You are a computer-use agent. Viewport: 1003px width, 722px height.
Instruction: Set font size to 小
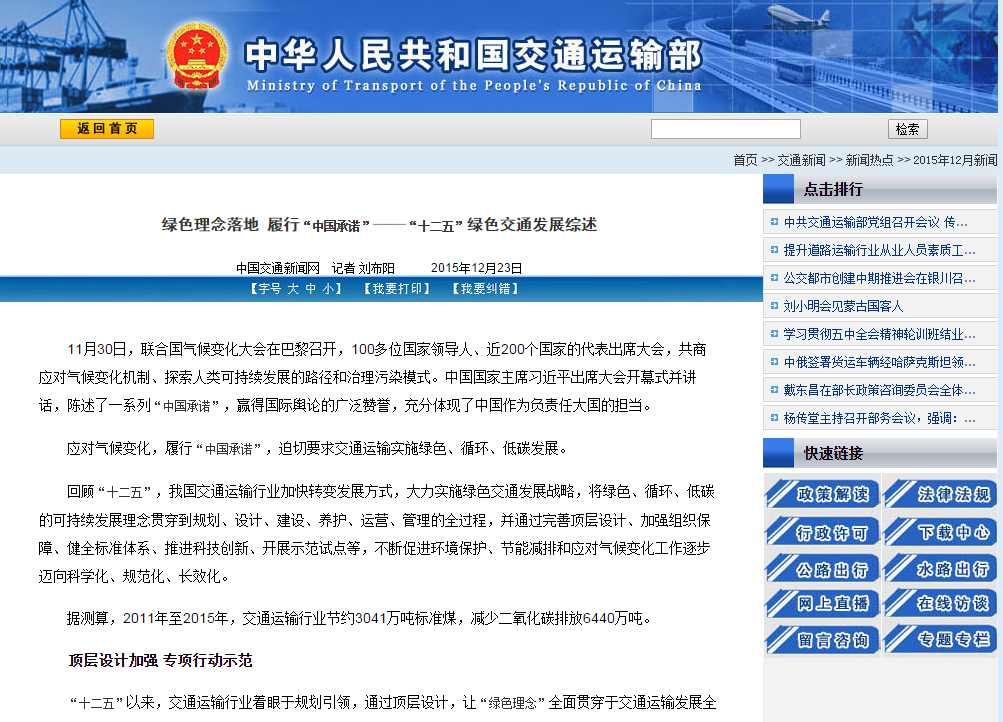point(328,288)
